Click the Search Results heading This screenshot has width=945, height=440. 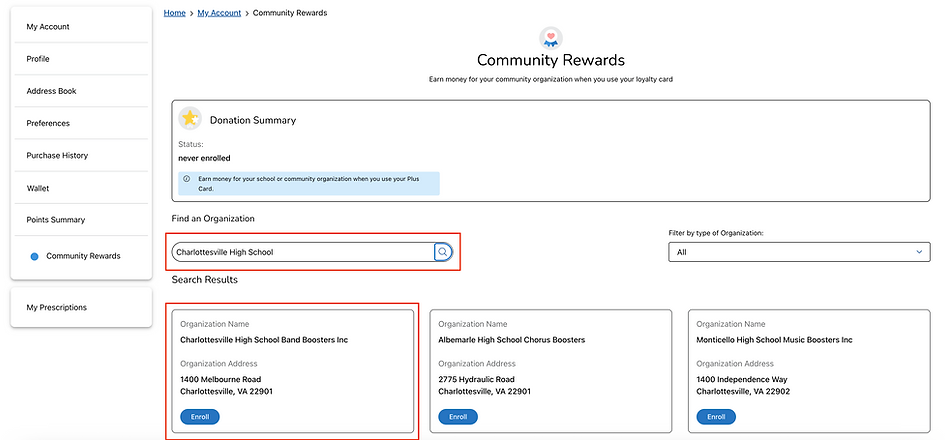point(205,280)
